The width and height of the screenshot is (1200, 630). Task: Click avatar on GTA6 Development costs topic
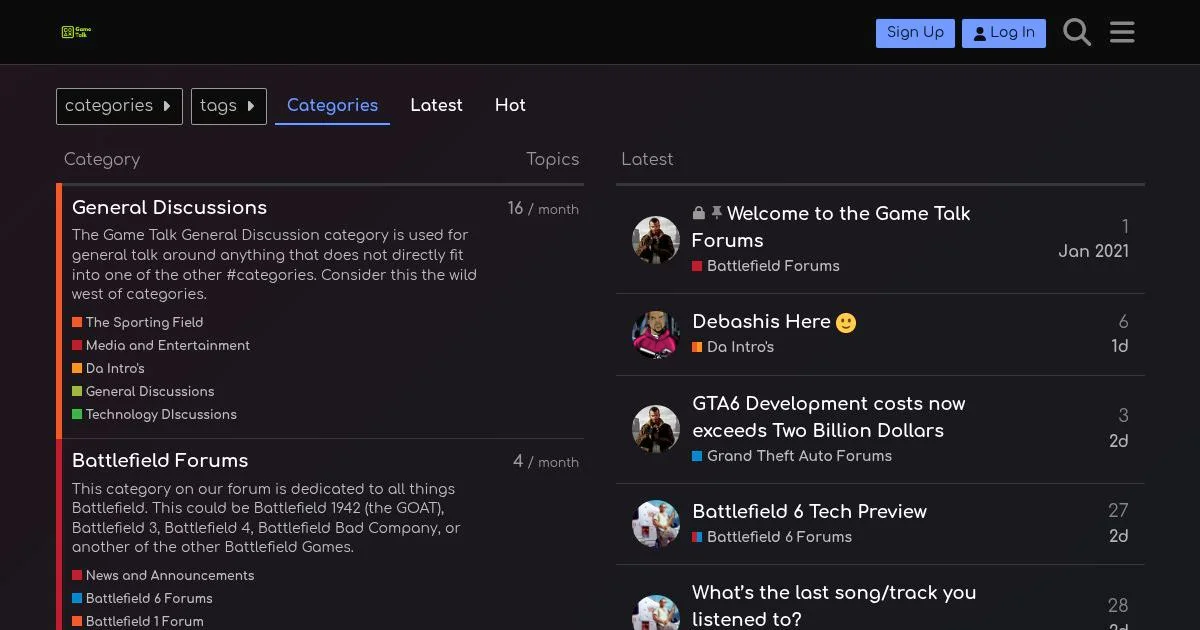pos(656,429)
